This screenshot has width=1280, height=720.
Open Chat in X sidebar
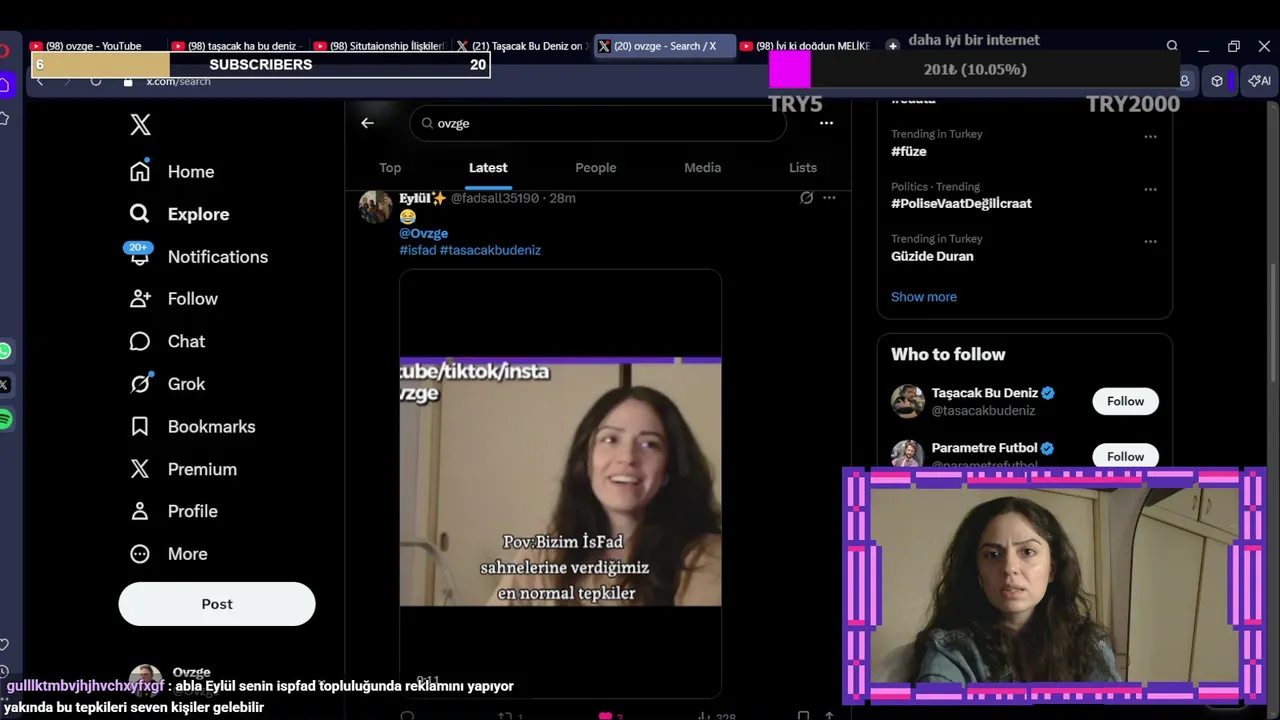[x=167, y=341]
